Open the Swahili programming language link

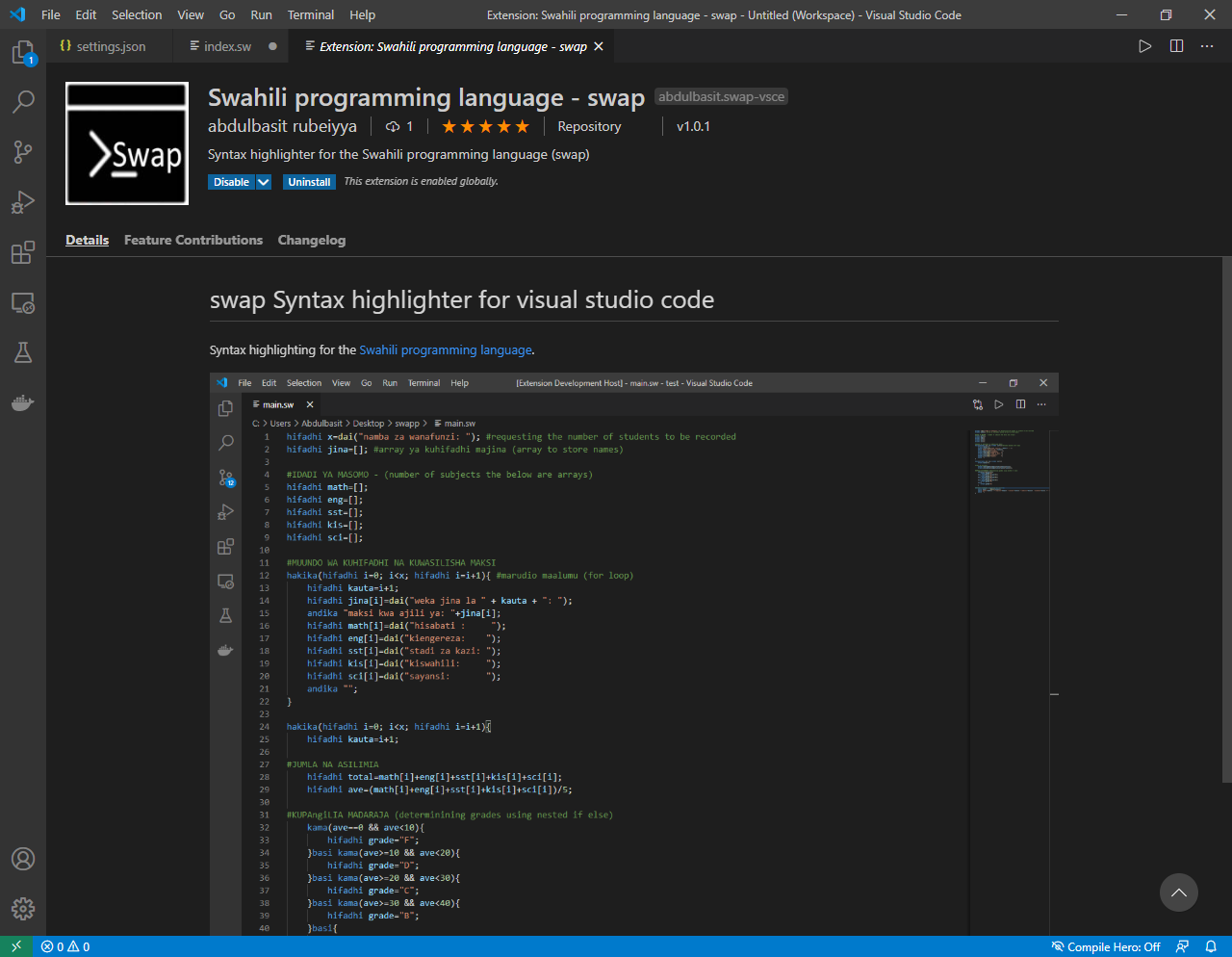click(446, 350)
